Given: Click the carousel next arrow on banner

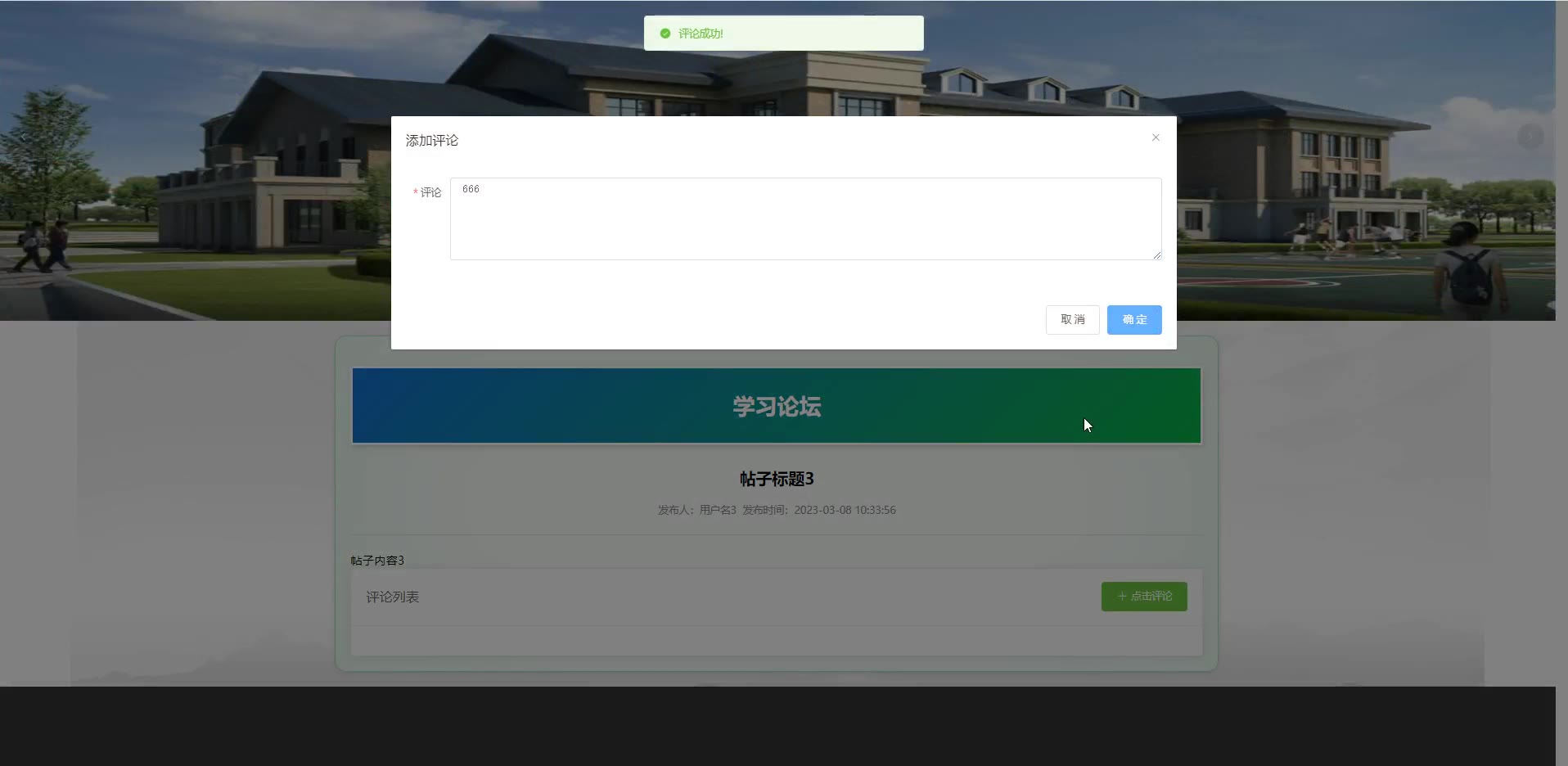Looking at the screenshot, I should point(1530,136).
